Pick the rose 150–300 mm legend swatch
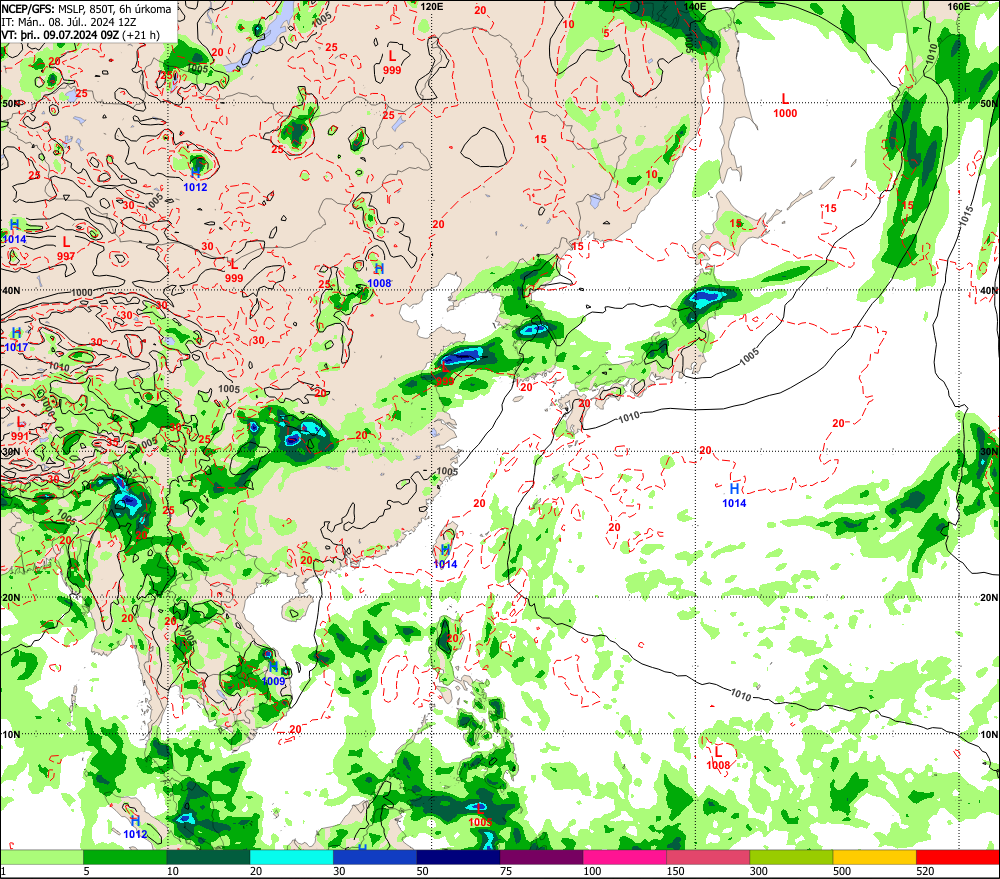Screen dimensions: 1000x879 pyautogui.click(x=708, y=857)
